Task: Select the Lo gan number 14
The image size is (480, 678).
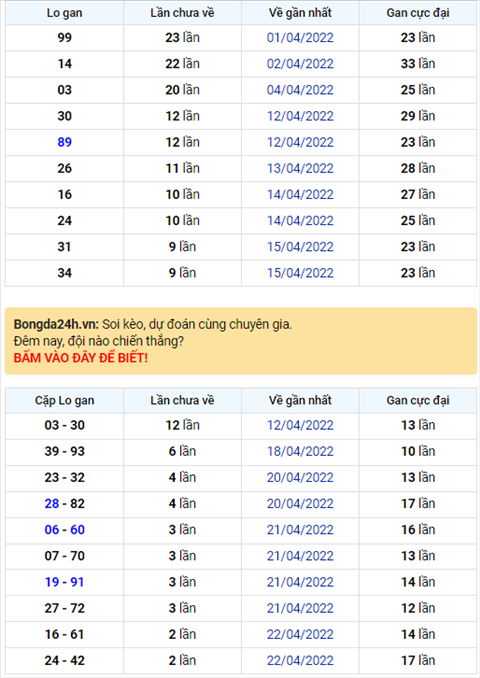Action: [64, 64]
